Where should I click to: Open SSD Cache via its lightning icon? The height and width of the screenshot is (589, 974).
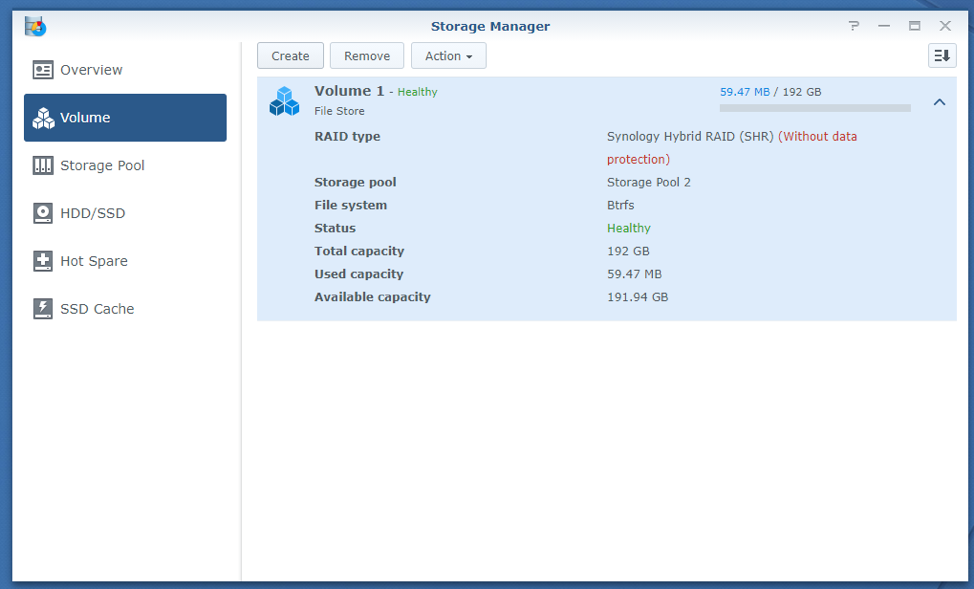(x=43, y=309)
